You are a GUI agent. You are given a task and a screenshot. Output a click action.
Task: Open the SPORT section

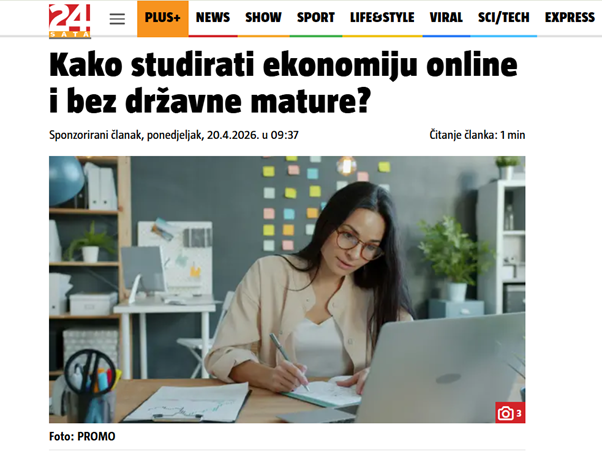[x=316, y=18]
